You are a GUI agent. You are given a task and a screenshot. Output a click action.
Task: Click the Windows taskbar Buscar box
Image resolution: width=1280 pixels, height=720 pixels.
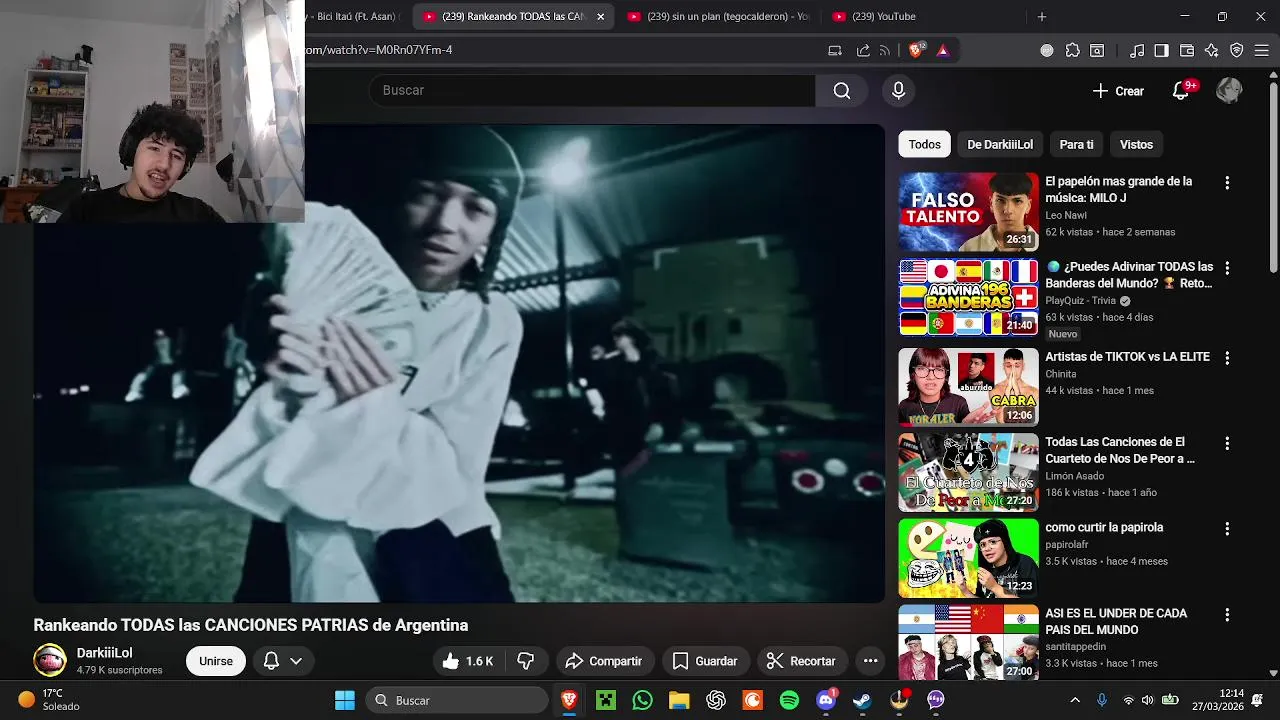[457, 700]
